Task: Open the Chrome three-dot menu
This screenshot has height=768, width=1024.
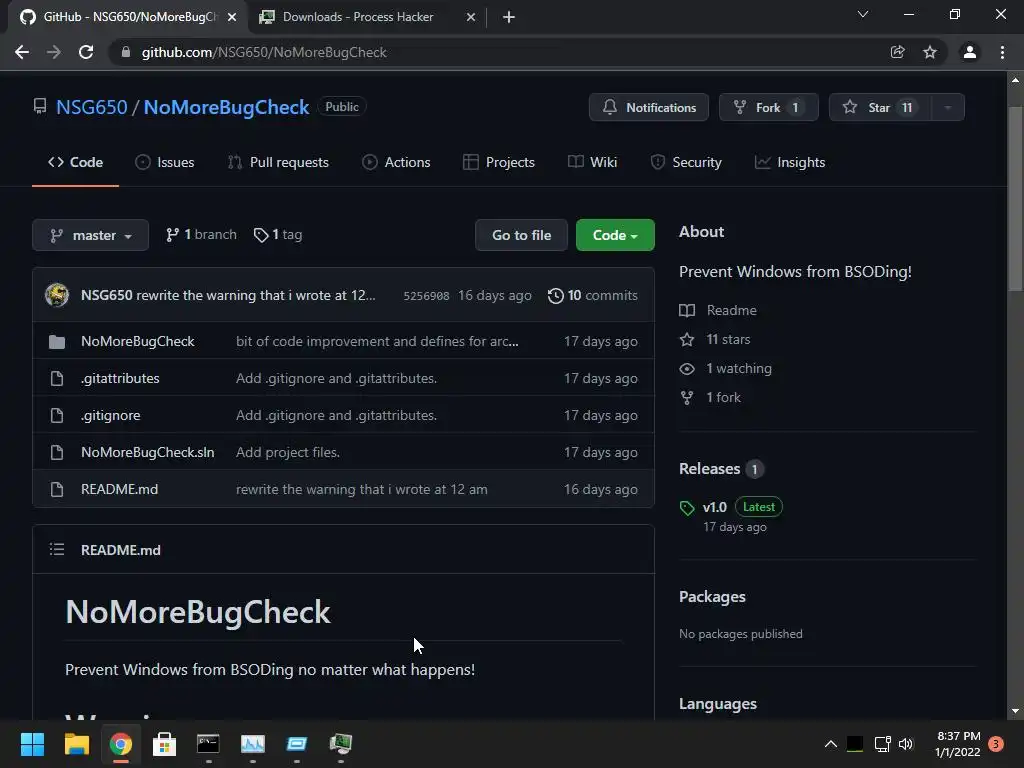Action: point(1002,52)
